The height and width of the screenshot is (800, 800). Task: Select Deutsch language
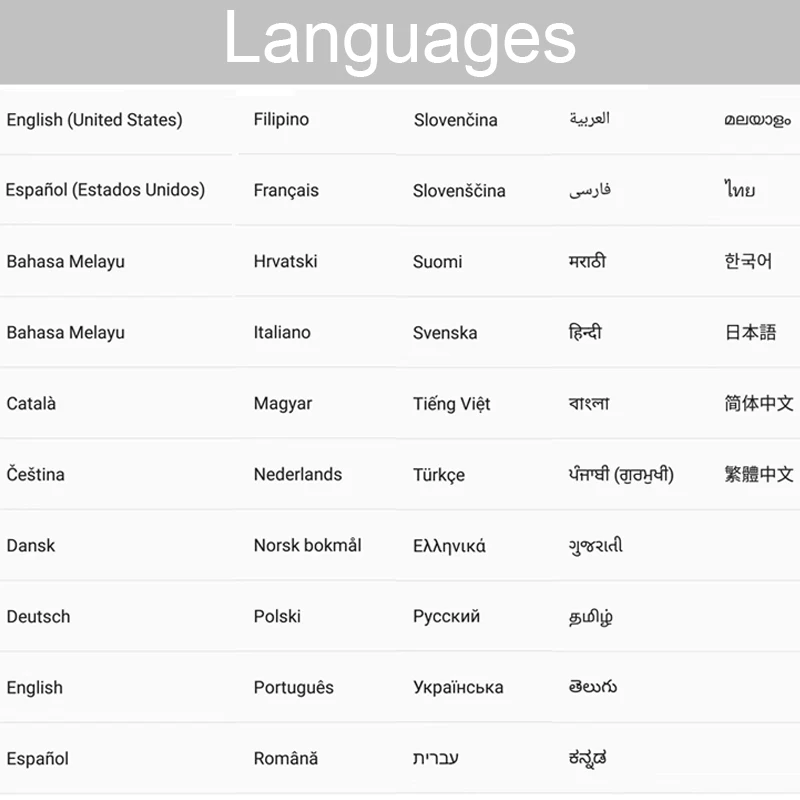38,616
